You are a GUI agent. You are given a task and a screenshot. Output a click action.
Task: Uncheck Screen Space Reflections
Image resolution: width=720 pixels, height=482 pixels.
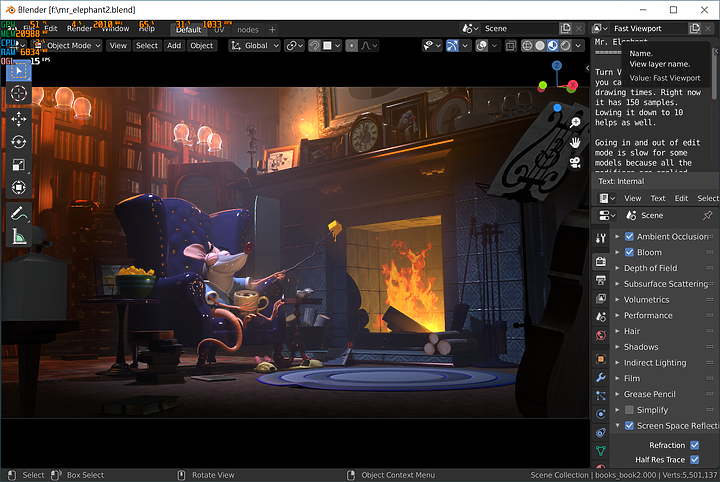630,426
